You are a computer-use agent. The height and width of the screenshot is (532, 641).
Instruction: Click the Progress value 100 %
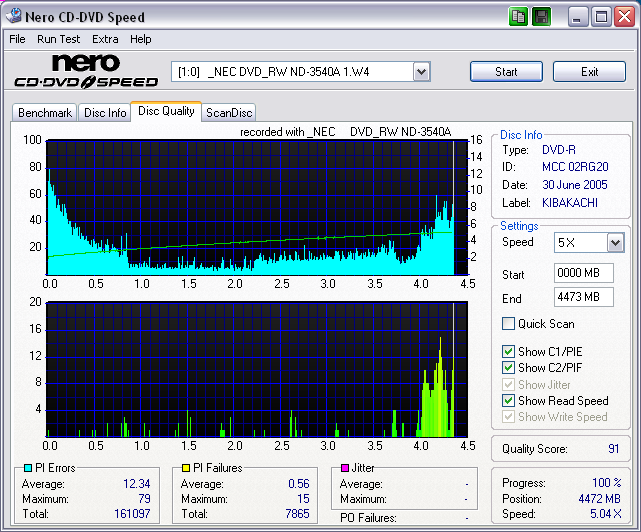[607, 483]
